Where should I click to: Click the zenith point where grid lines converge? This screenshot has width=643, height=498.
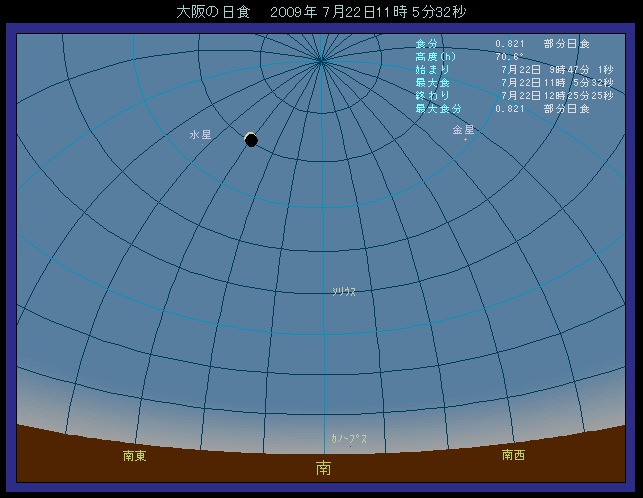(x=320, y=60)
